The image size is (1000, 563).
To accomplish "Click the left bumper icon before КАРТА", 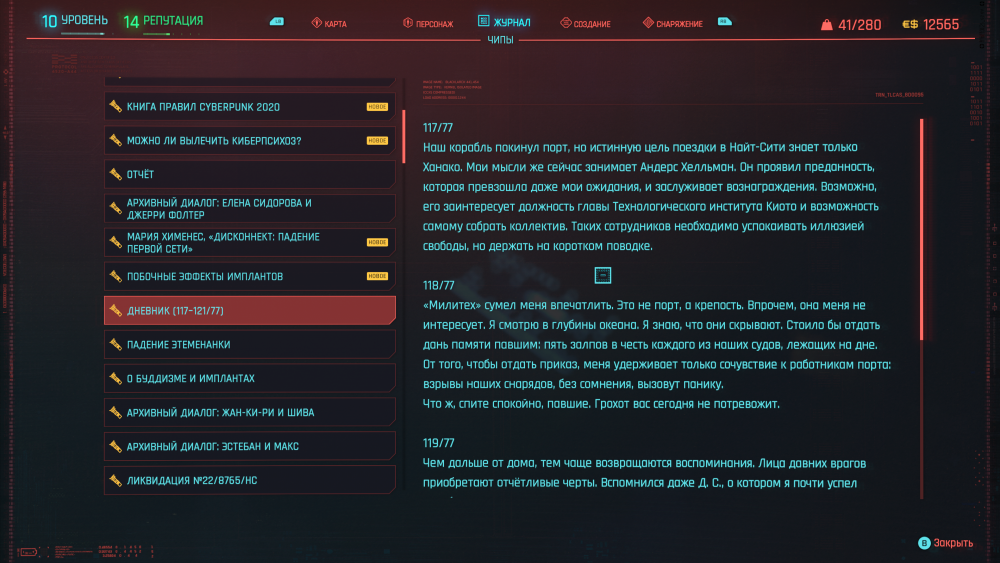I will [277, 21].
